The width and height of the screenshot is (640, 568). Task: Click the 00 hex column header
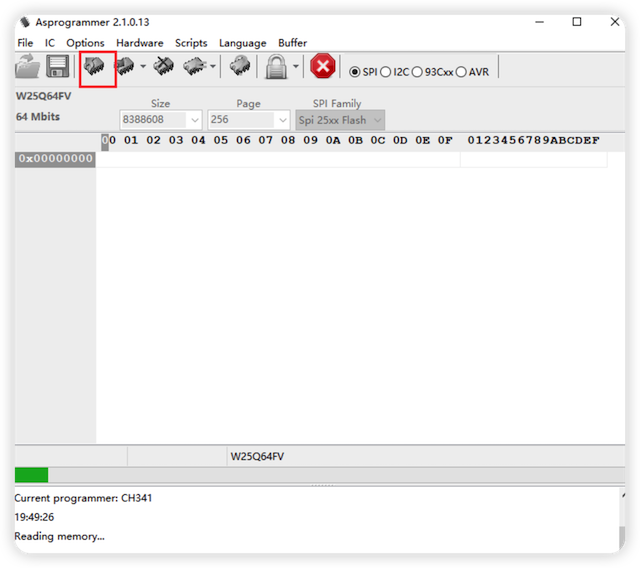(x=109, y=140)
